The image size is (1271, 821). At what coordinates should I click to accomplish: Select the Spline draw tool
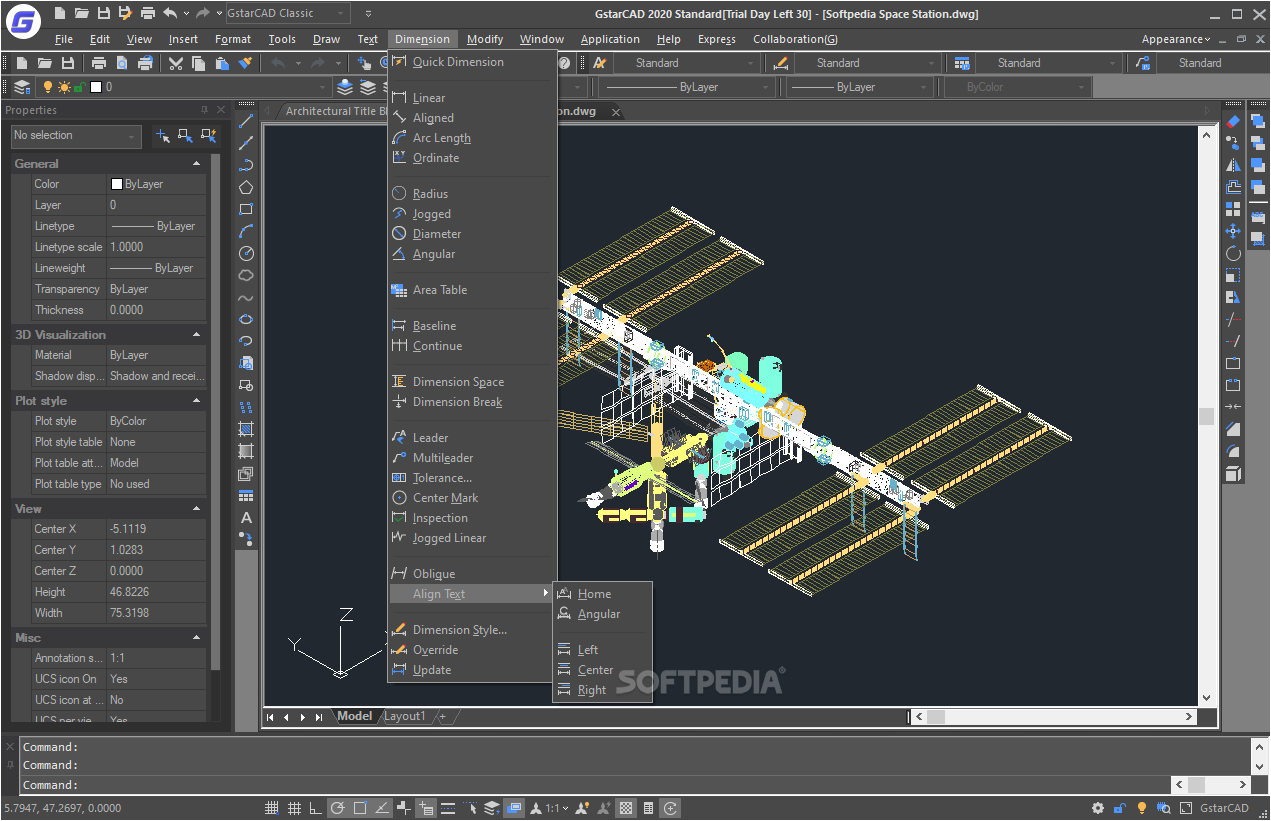click(246, 297)
